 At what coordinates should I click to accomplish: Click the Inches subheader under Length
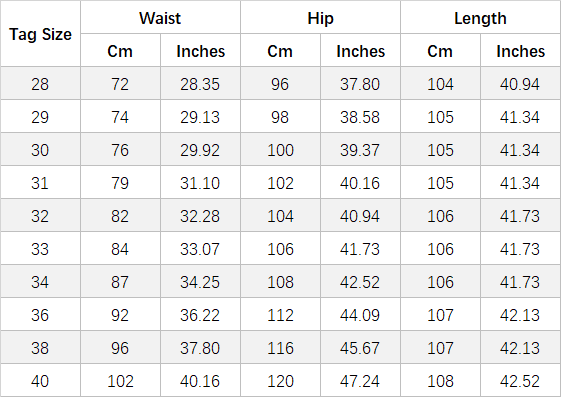click(521, 50)
